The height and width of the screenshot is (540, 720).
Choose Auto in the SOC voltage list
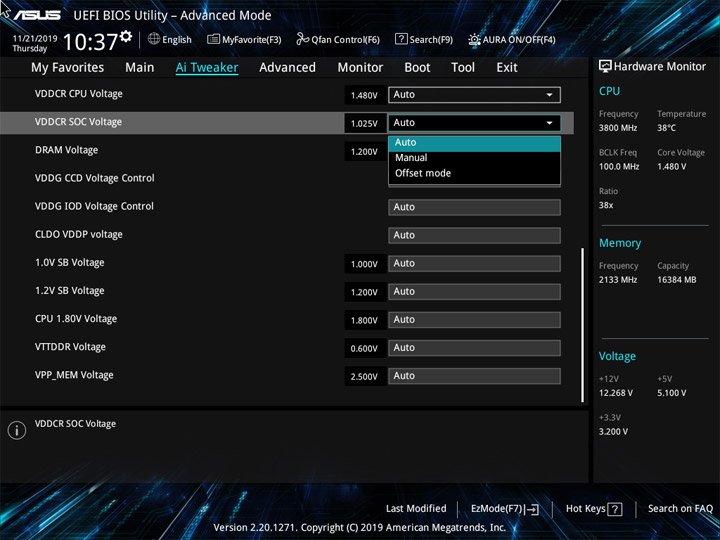coord(474,143)
